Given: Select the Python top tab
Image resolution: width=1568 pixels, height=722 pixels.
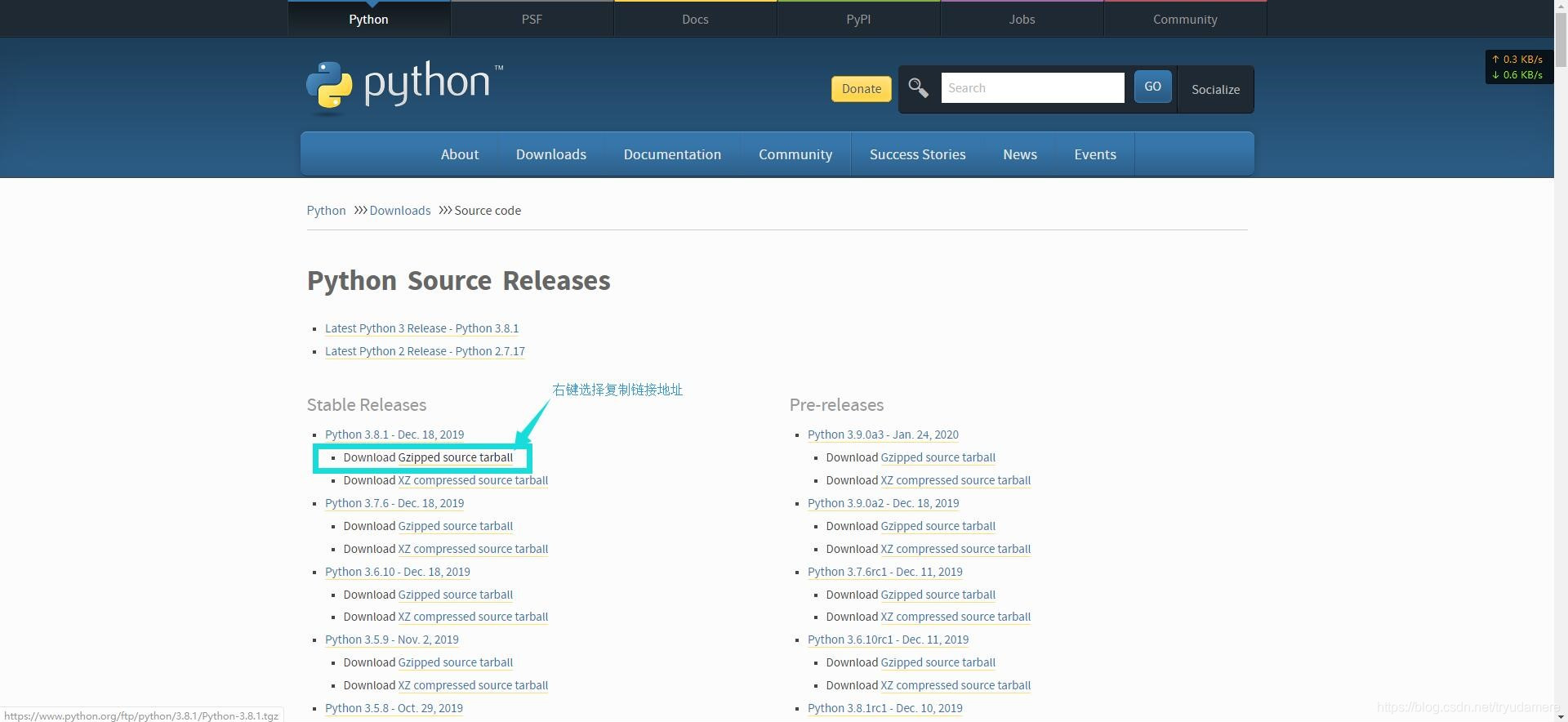Looking at the screenshot, I should tap(368, 19).
